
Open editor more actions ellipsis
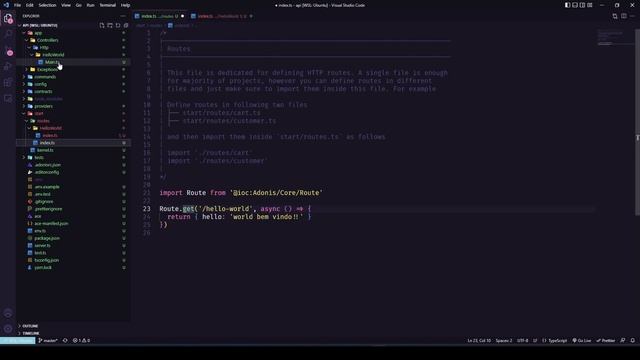(x=632, y=16)
